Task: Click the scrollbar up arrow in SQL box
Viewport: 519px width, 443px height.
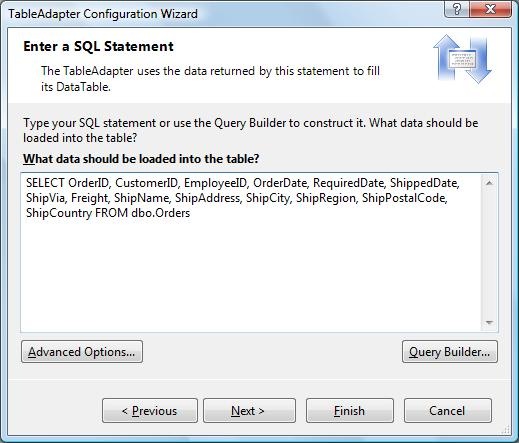Action: click(x=489, y=183)
